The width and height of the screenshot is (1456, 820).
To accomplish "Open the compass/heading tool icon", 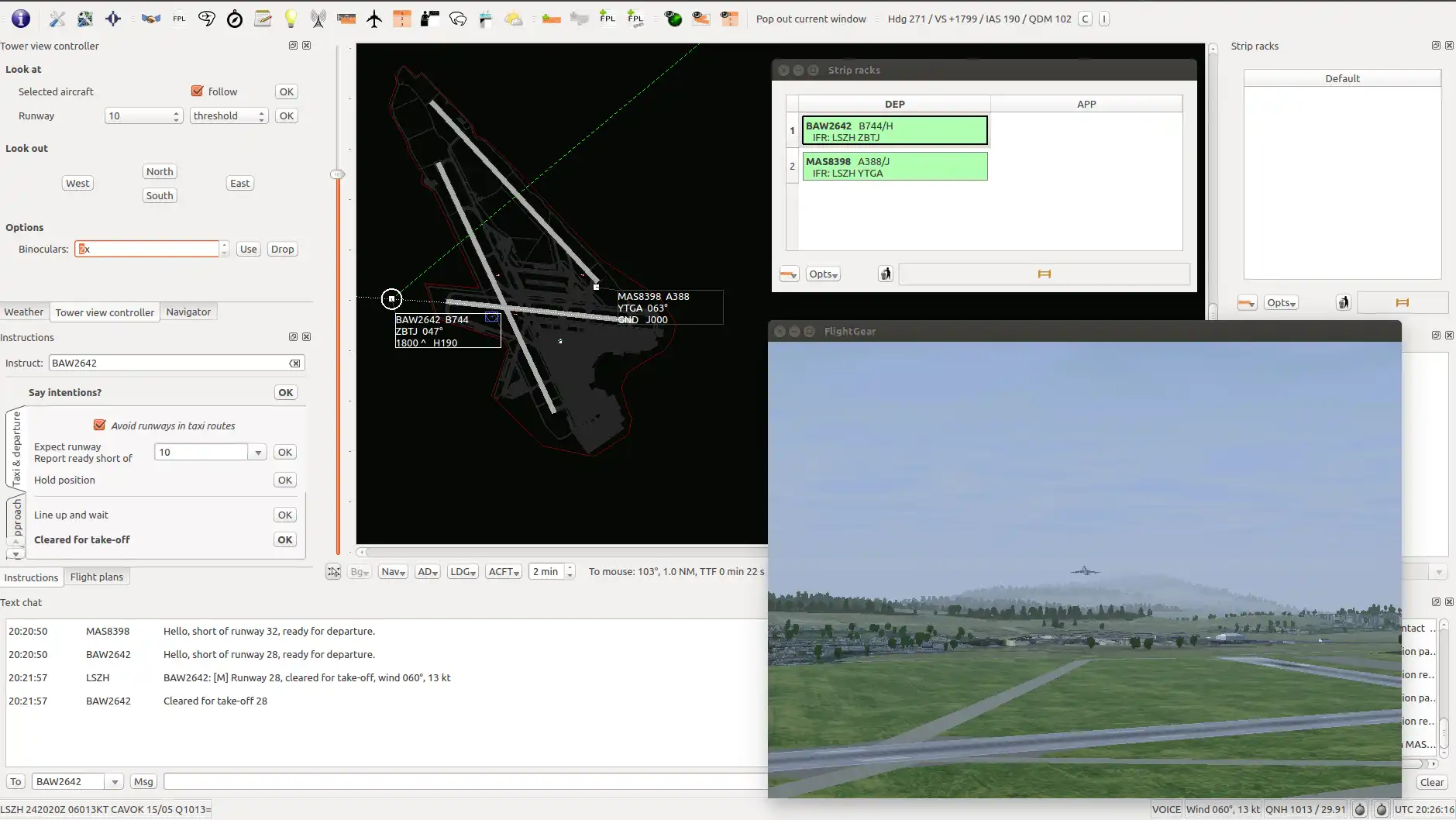I will (234, 19).
